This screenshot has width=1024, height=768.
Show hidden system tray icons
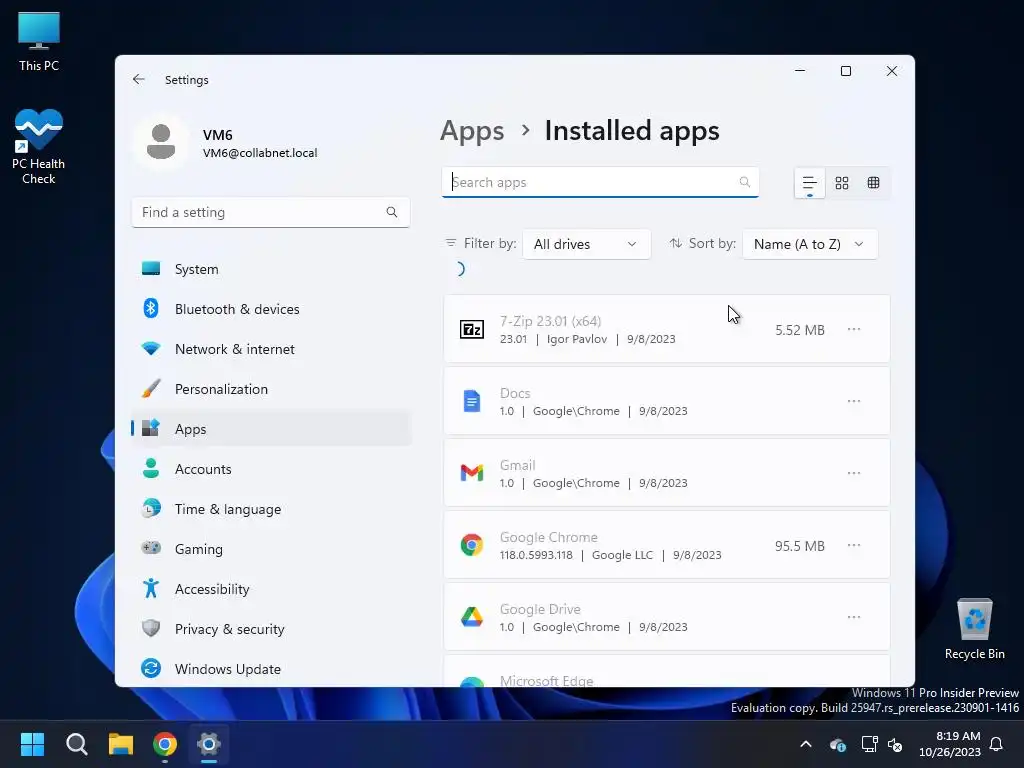pyautogui.click(x=806, y=744)
